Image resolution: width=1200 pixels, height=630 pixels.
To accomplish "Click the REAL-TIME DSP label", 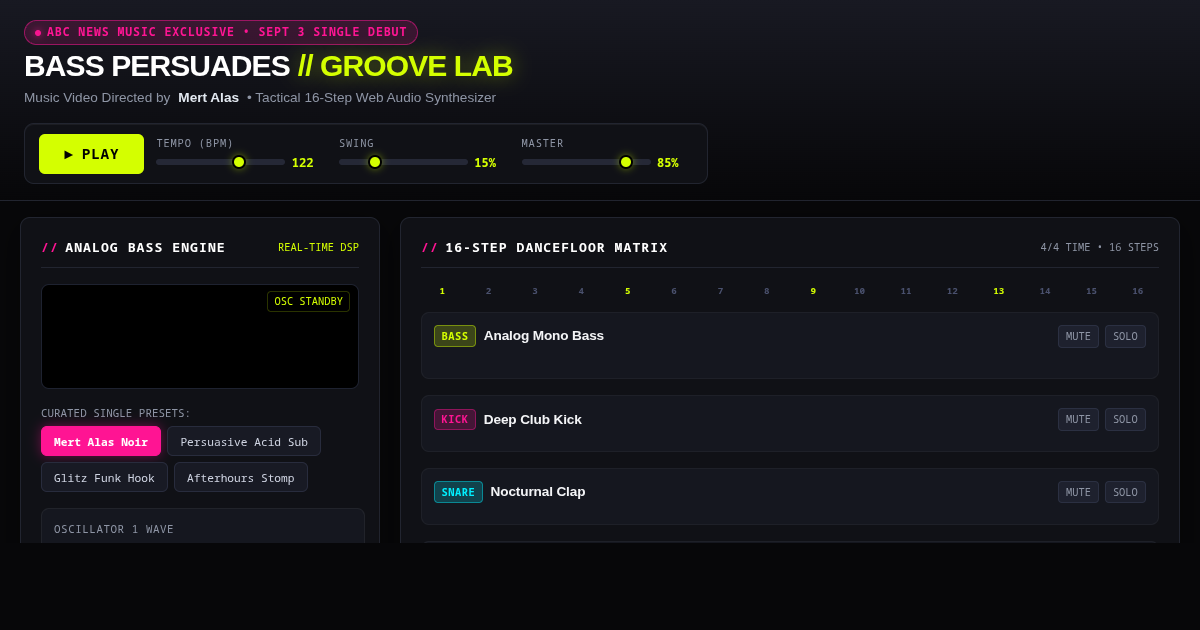I will point(318,247).
